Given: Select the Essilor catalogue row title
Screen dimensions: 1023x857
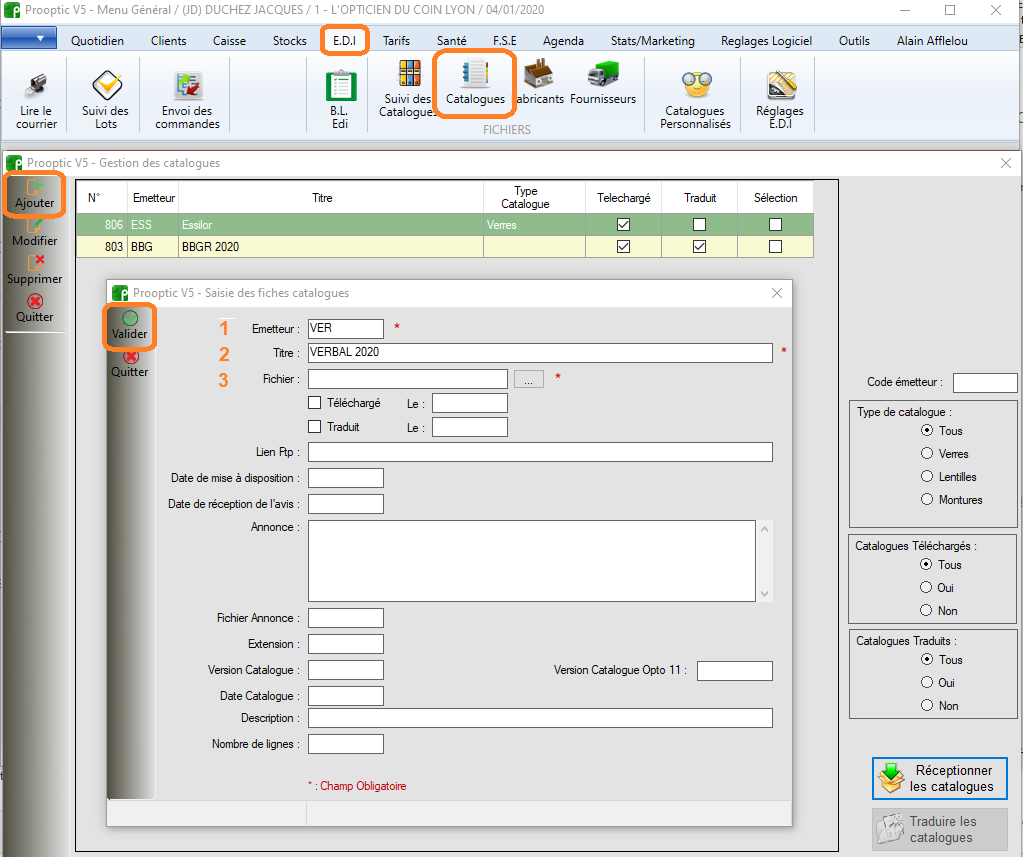Looking at the screenshot, I should (x=197, y=225).
